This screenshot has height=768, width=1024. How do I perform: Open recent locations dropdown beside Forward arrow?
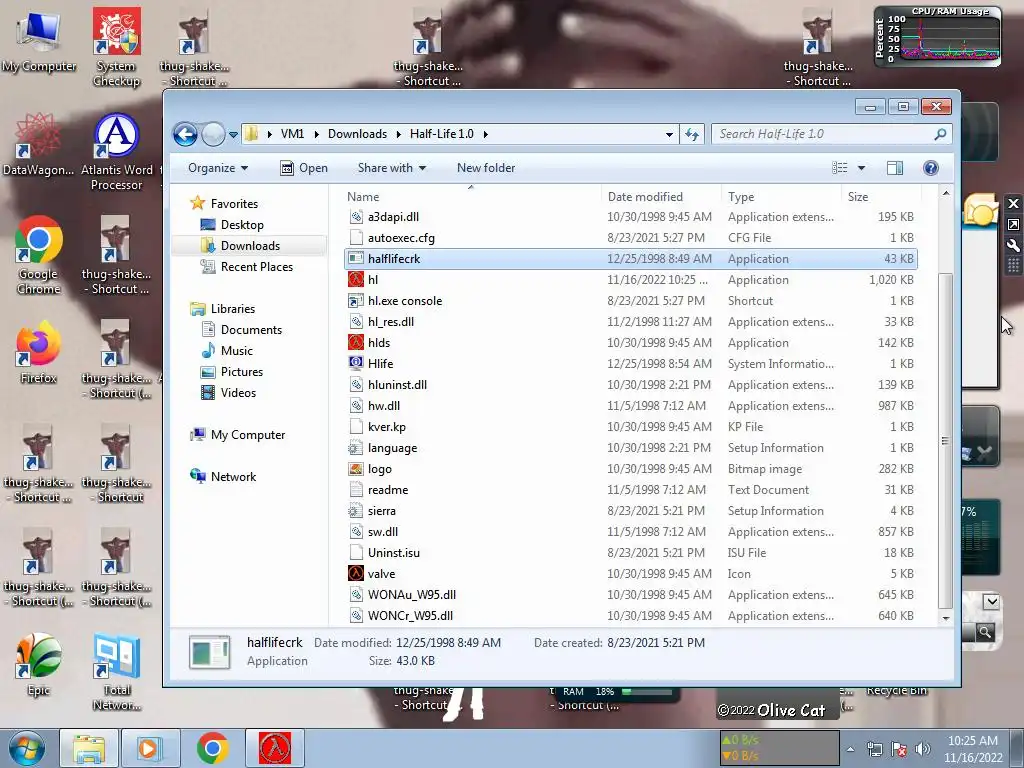(x=233, y=135)
